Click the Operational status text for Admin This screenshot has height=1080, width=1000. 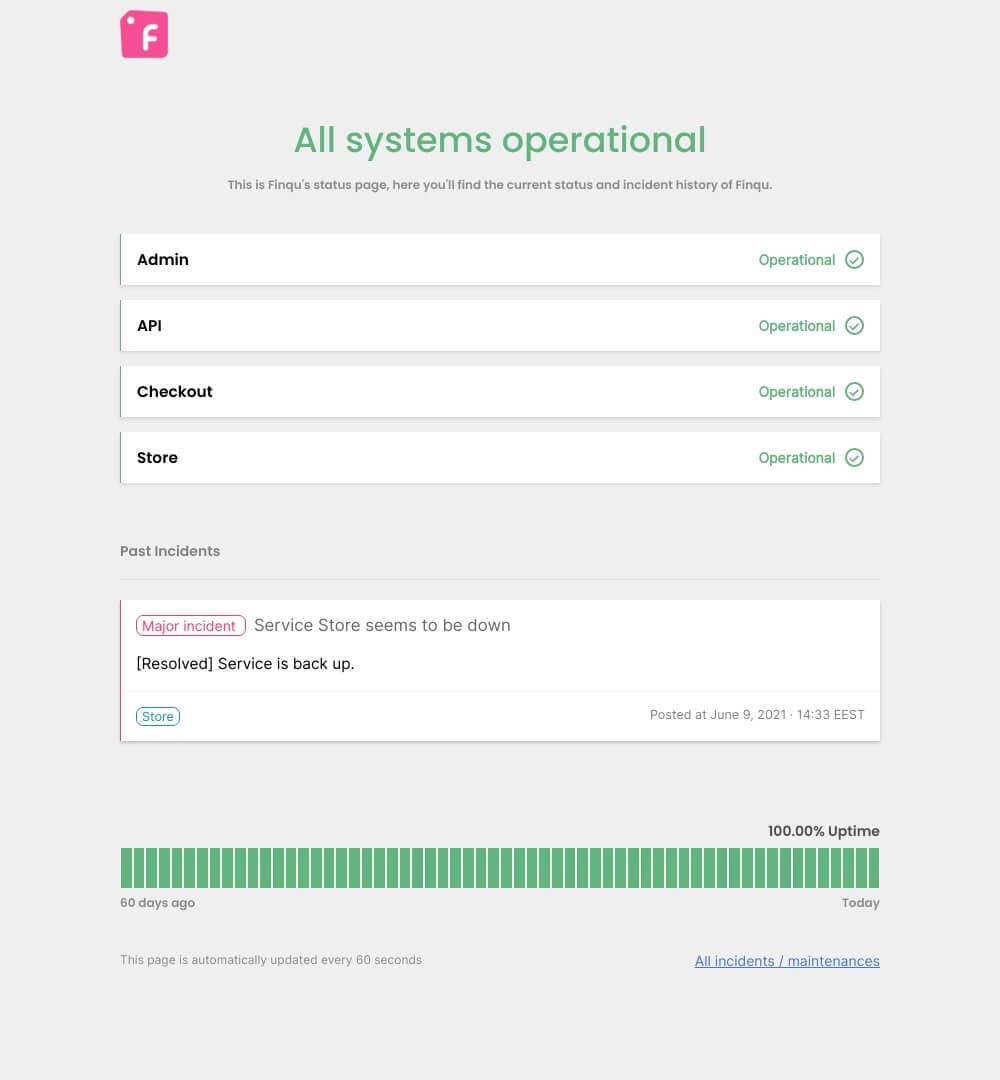click(x=796, y=260)
